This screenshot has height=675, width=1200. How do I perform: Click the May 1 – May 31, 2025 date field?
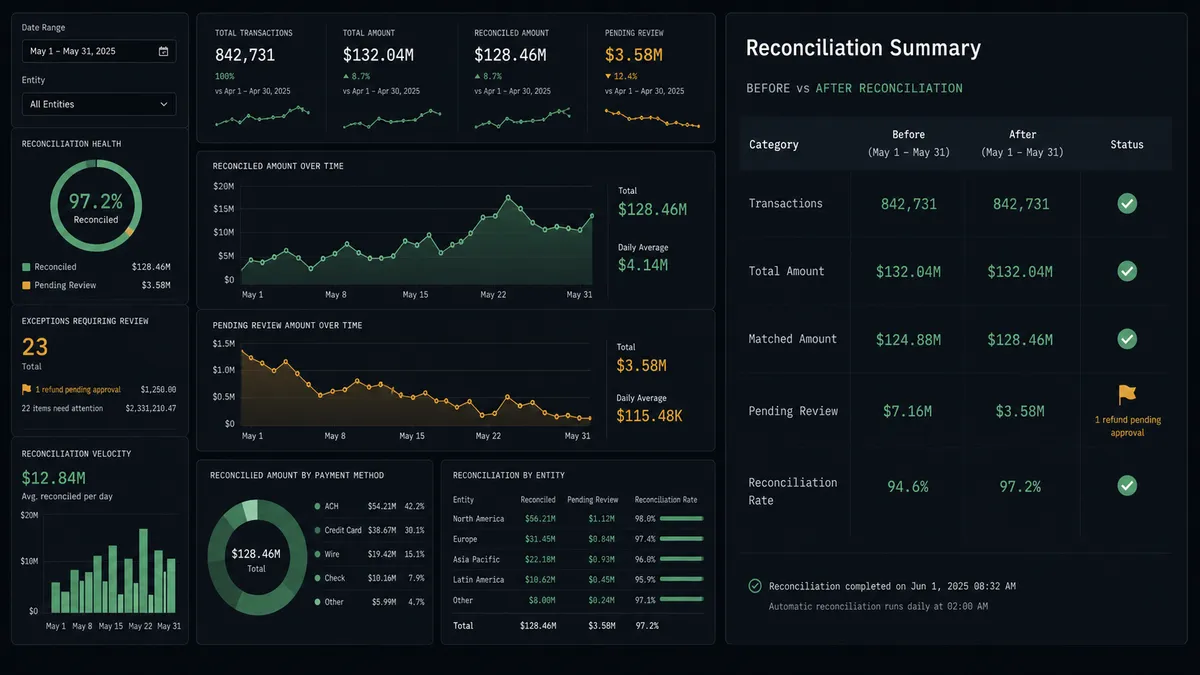99,51
